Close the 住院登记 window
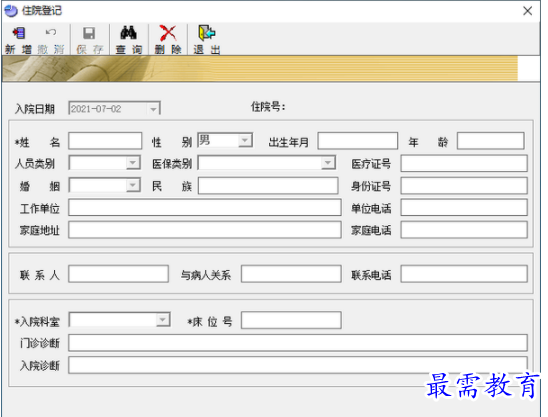 click(x=528, y=11)
